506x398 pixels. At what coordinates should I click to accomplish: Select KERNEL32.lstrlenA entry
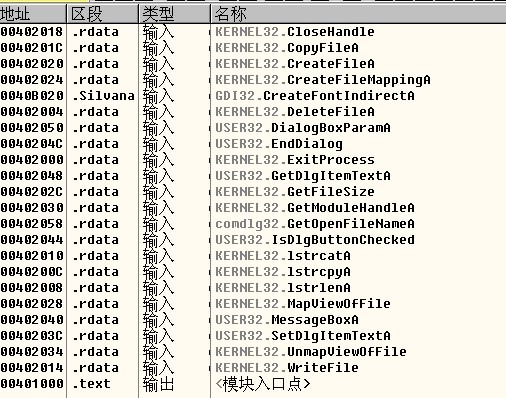point(283,288)
